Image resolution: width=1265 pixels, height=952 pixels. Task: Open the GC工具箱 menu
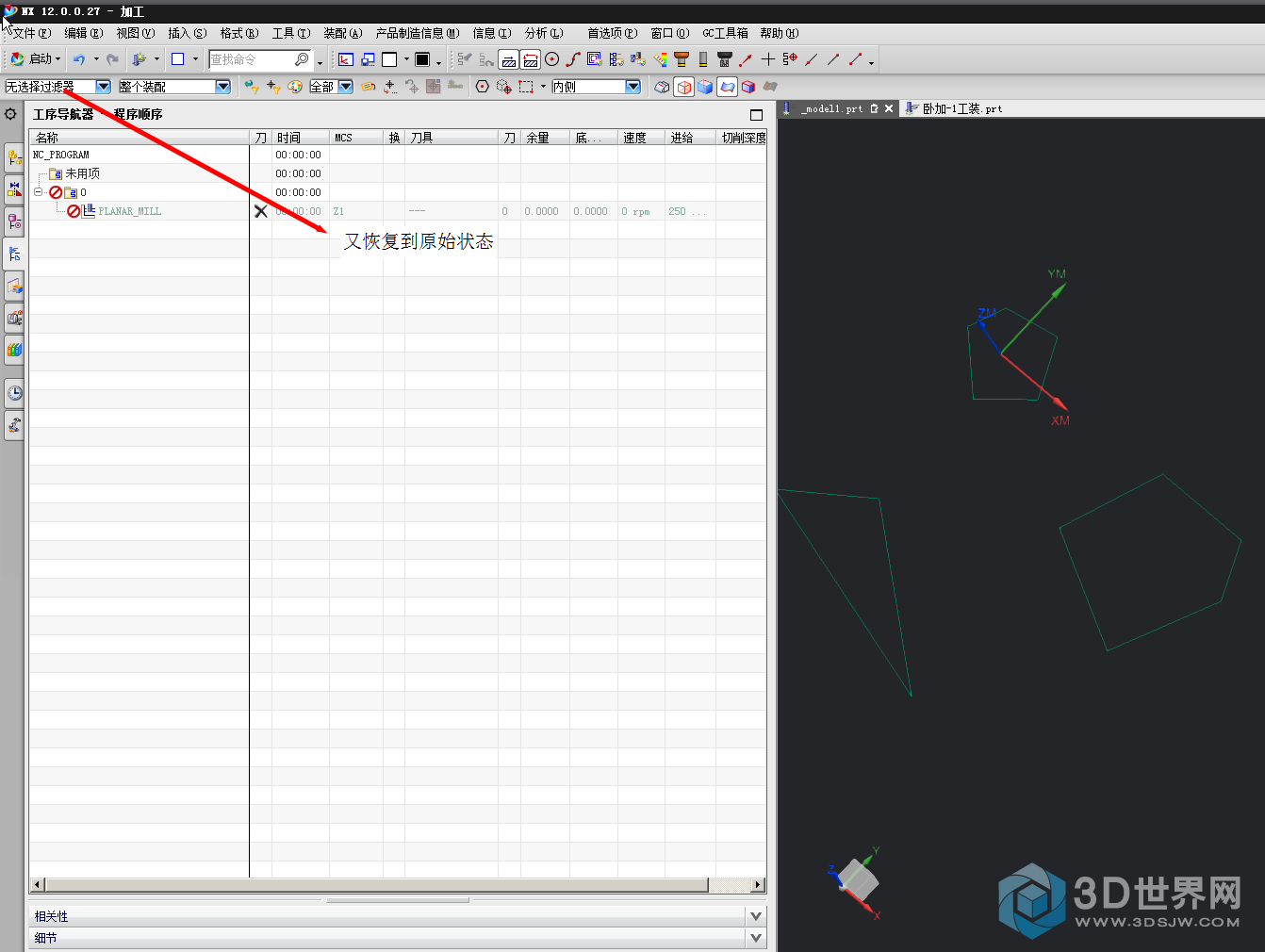coord(726,33)
